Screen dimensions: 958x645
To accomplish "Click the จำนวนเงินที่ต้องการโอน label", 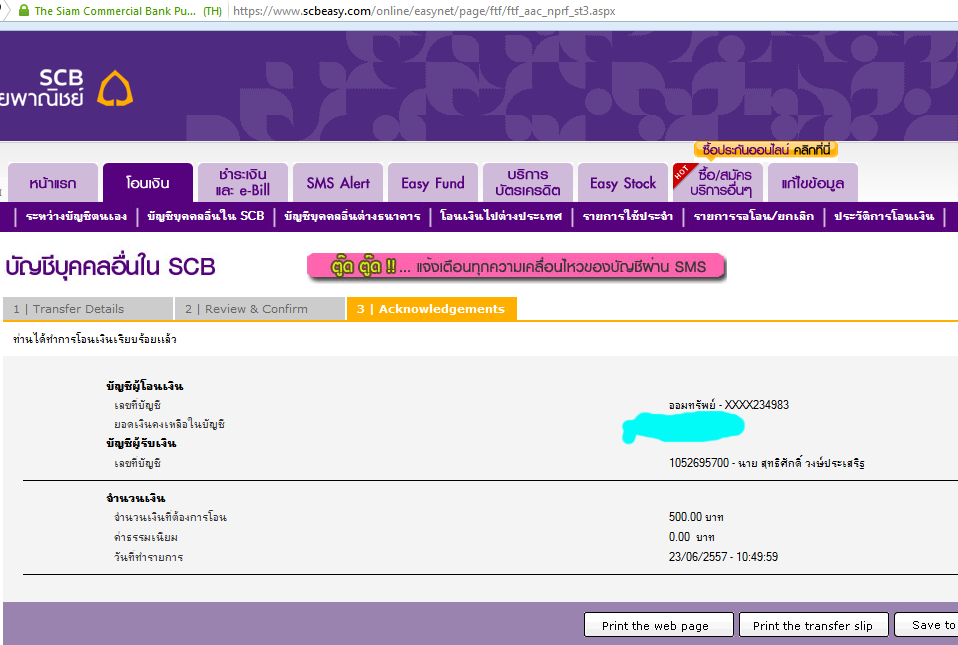I will pyautogui.click(x=170, y=517).
